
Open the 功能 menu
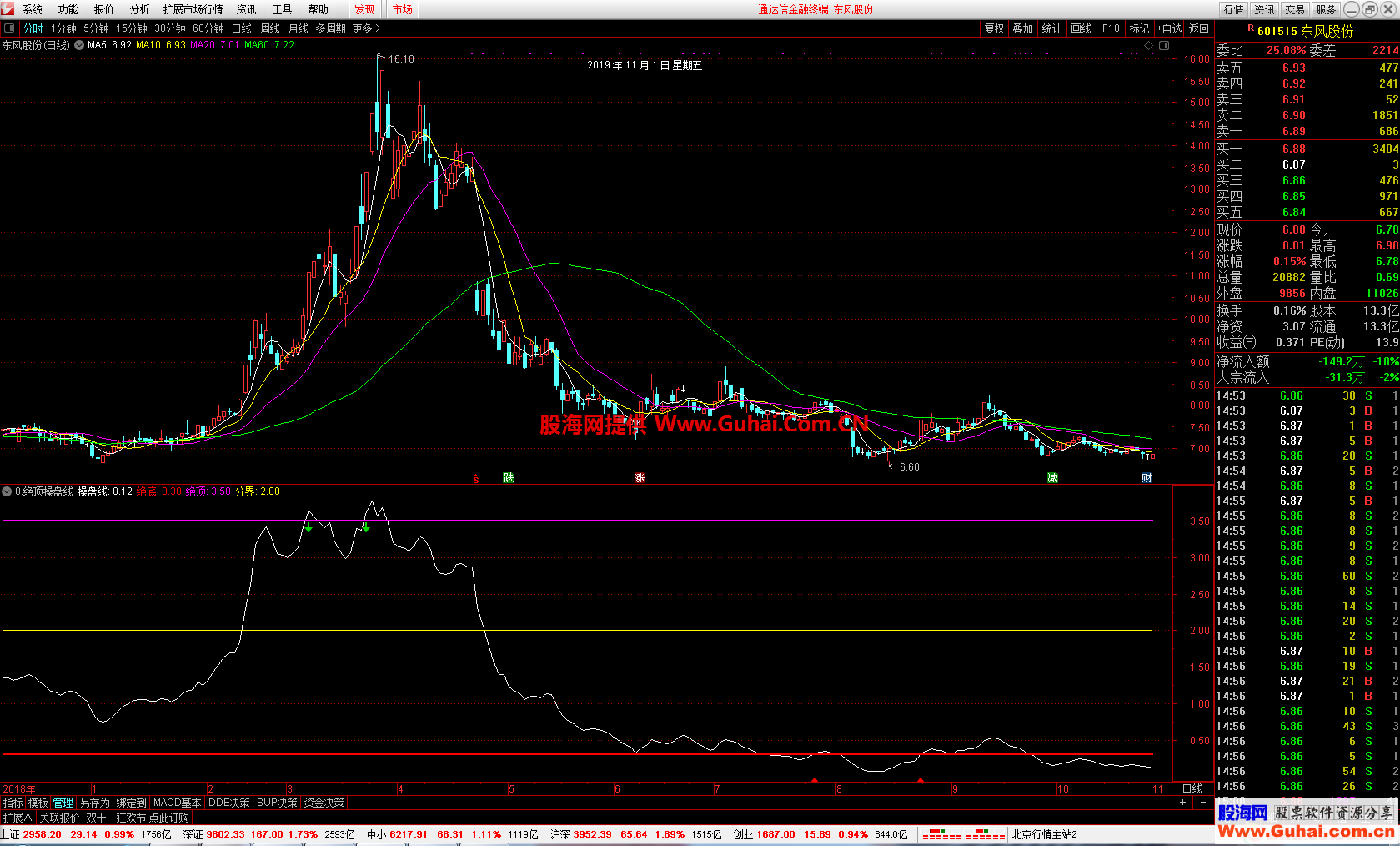coord(68,9)
